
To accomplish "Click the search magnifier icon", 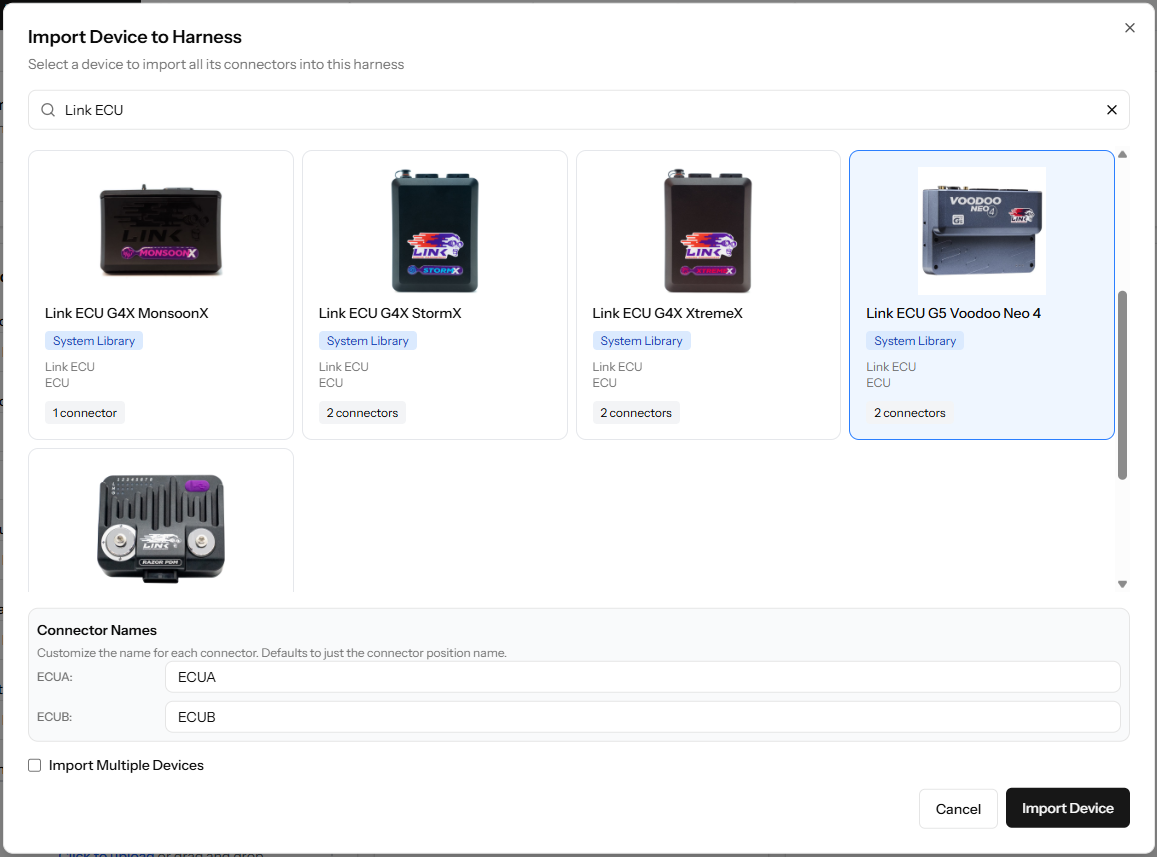I will click(47, 109).
